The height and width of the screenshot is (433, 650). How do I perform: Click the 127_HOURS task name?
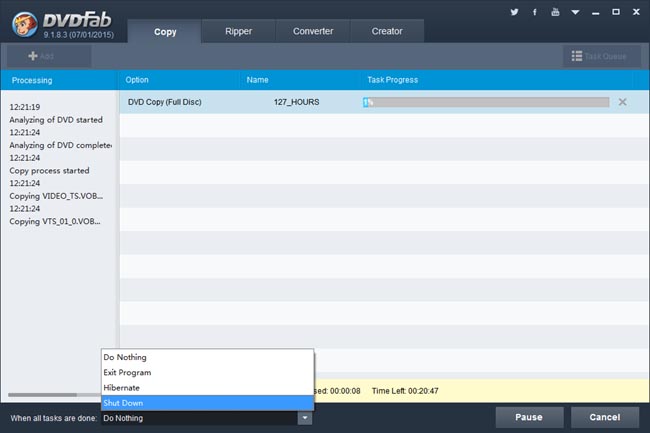point(296,102)
